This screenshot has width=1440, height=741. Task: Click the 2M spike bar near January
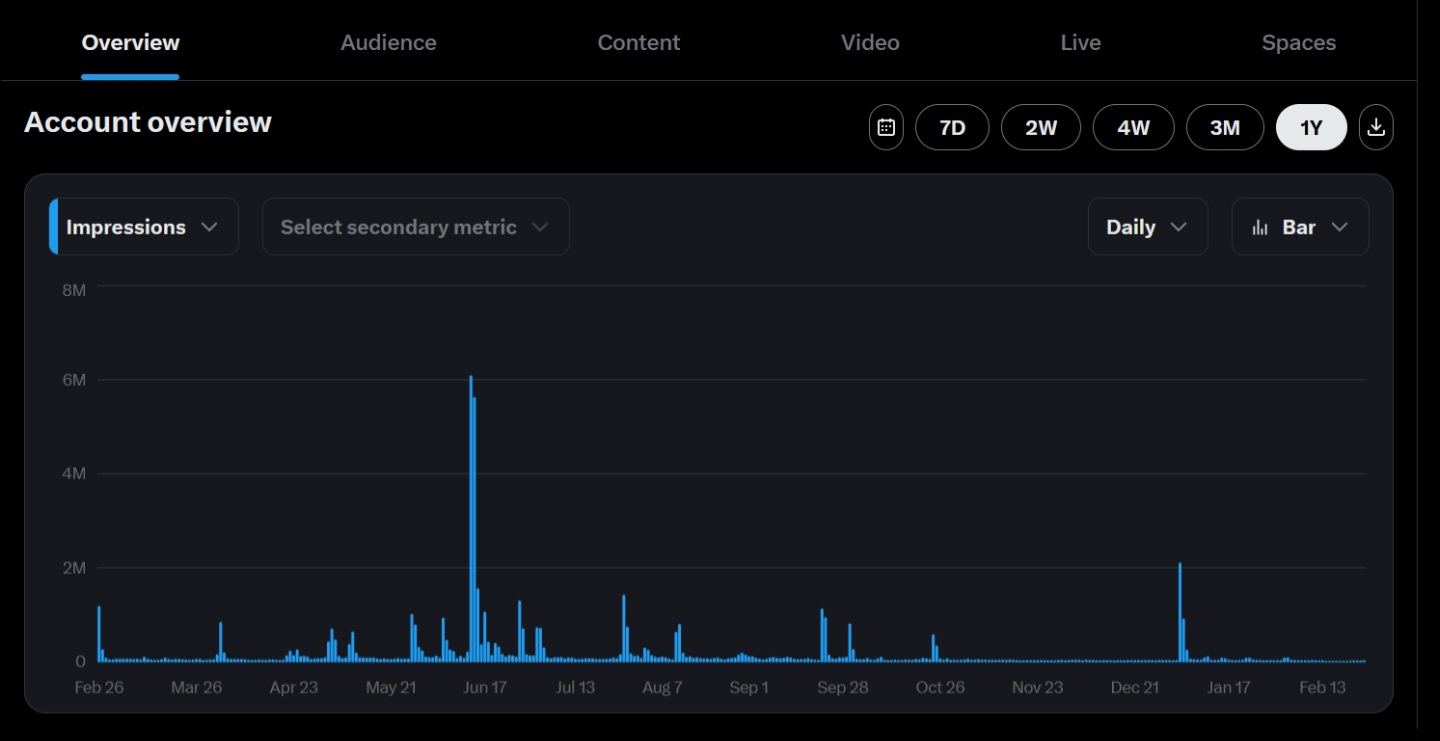tap(1180, 612)
